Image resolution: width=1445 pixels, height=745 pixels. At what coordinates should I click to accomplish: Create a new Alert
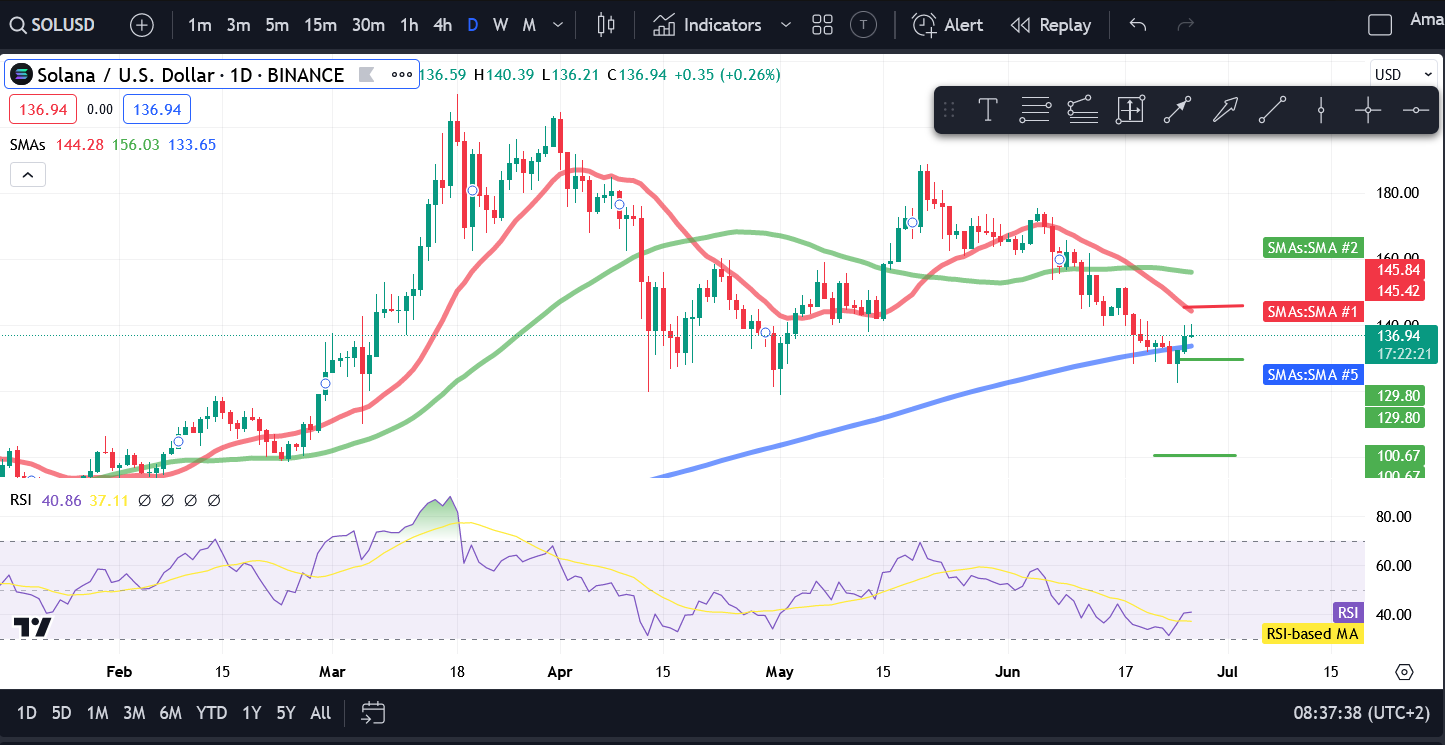(947, 25)
